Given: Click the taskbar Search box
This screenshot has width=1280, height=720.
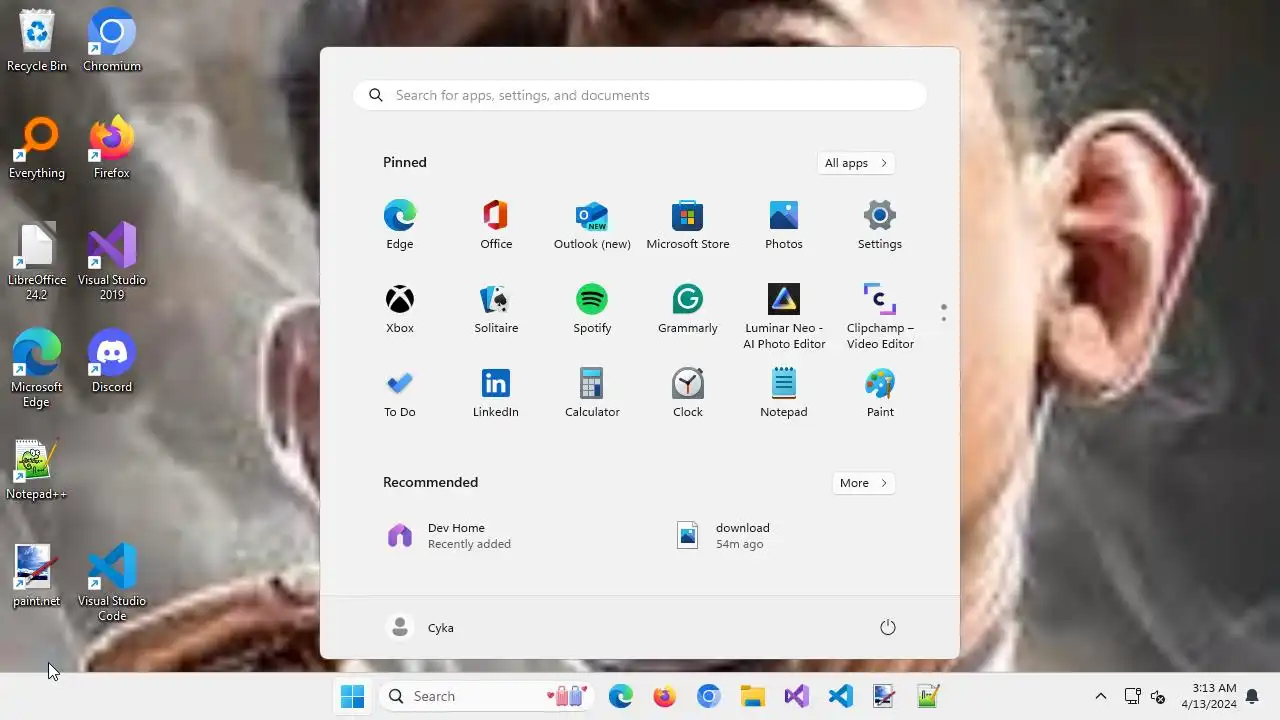Looking at the screenshot, I should point(487,696).
